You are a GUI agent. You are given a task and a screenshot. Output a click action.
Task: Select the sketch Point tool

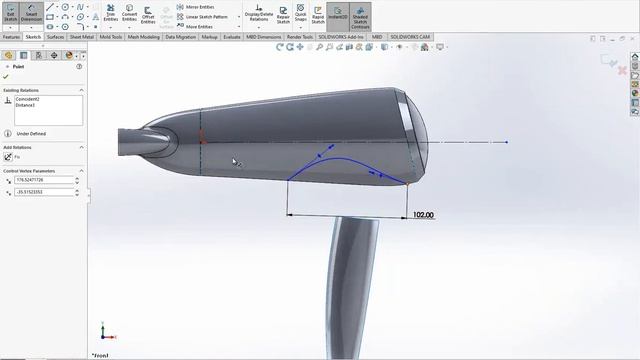[x=96, y=27]
